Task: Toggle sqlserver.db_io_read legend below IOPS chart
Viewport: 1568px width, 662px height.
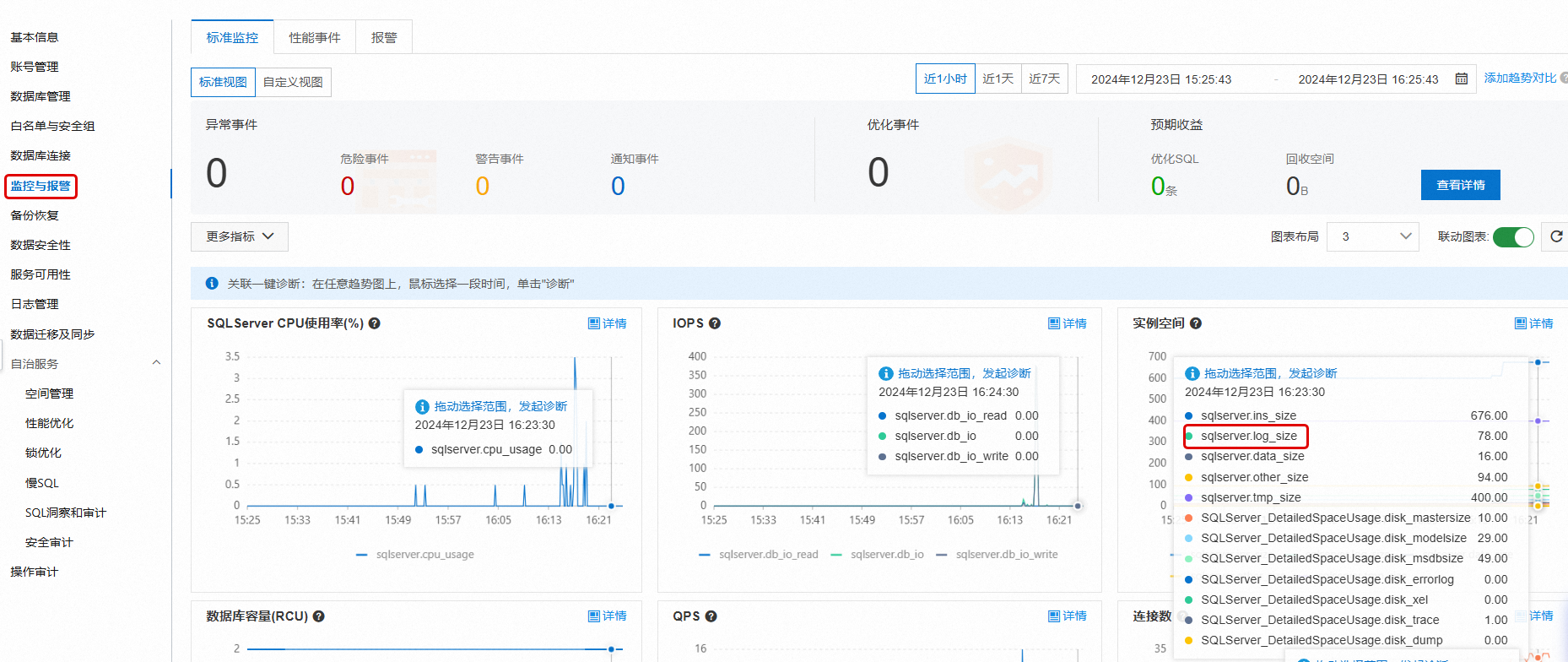Action: [x=759, y=555]
